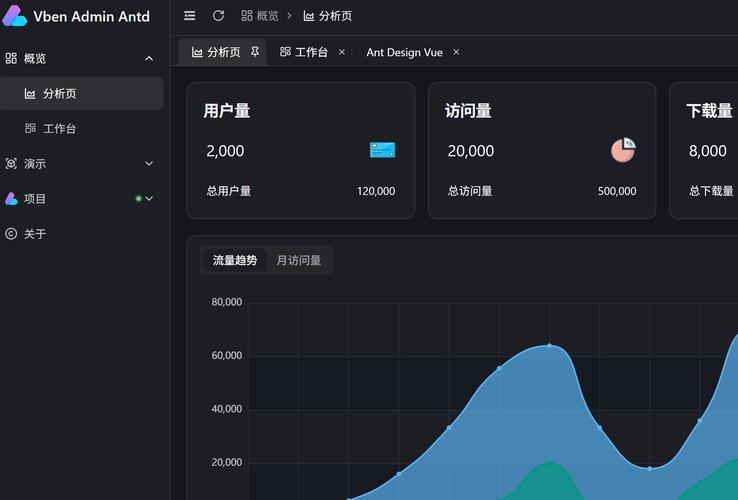Click the 8,000 value in 下载量 card
The height and width of the screenshot is (500, 738).
(707, 151)
